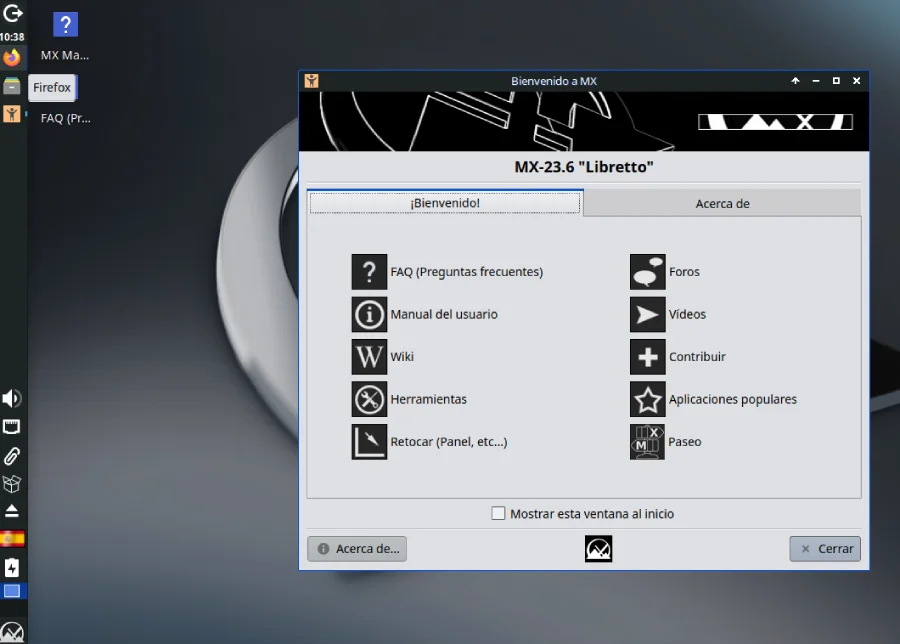Launch Firefox from the side panel
900x644 pixels.
(x=12, y=58)
